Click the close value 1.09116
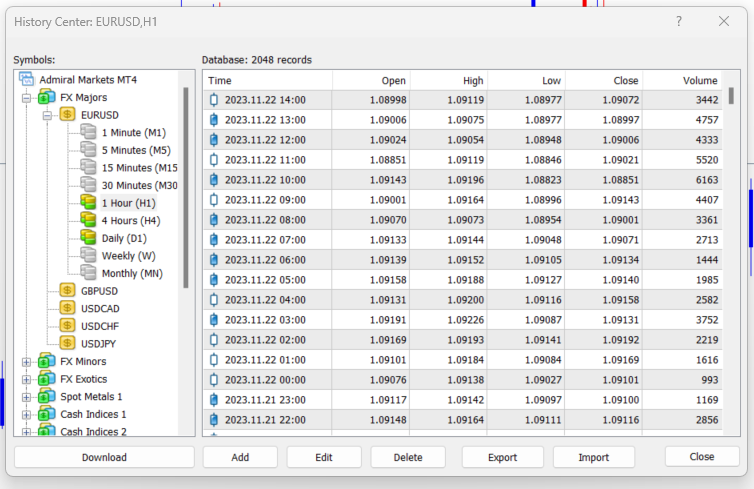 pos(621,420)
